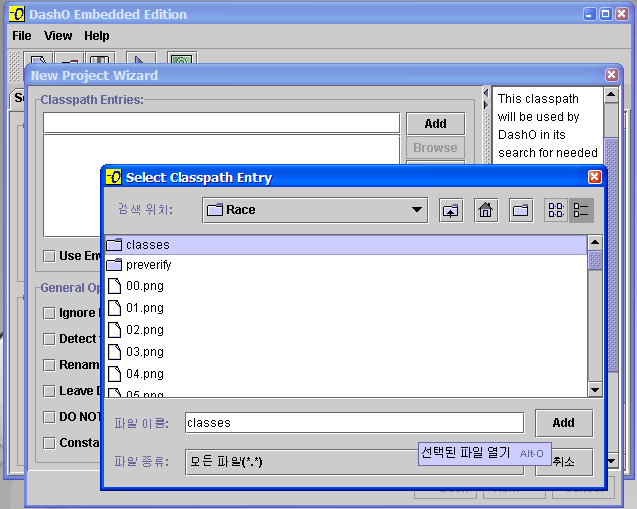Maximize the DashO Embedded Edition window
Image resolution: width=637 pixels, height=509 pixels.
(605, 14)
